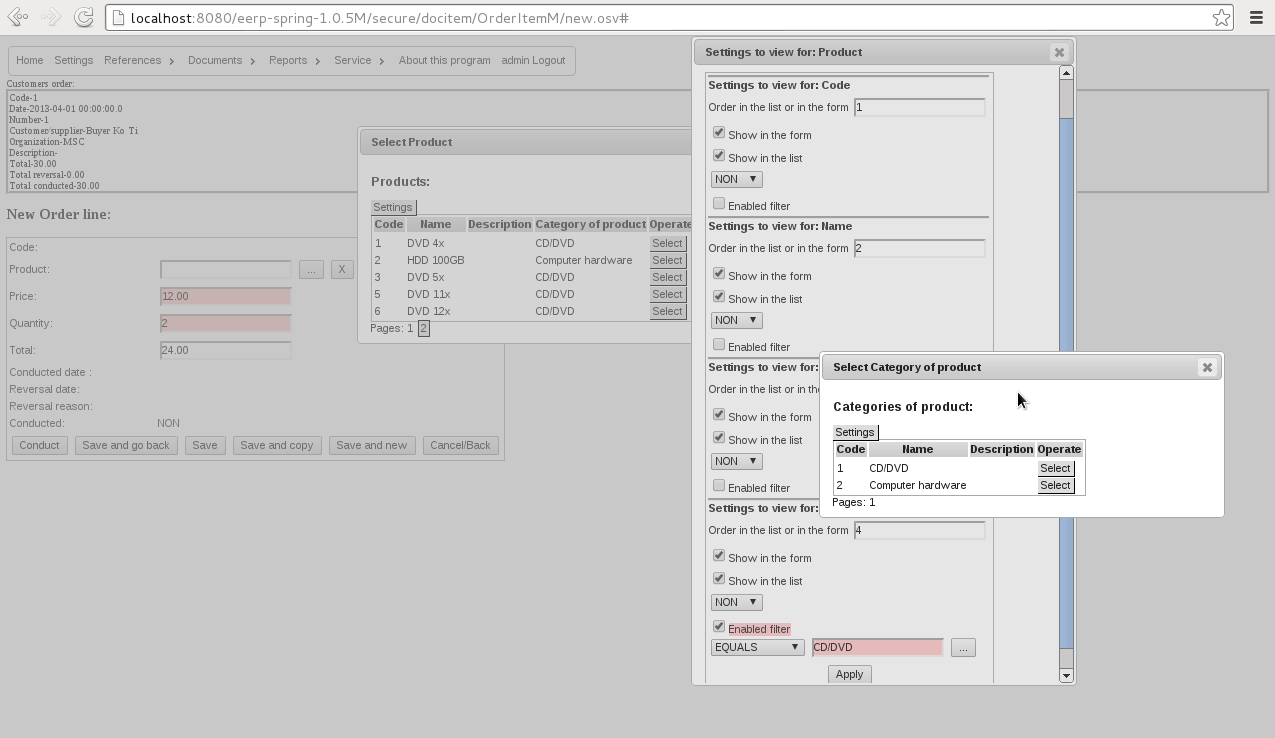Click the "..." icon beside the CD/DVD filter value

tap(962, 647)
